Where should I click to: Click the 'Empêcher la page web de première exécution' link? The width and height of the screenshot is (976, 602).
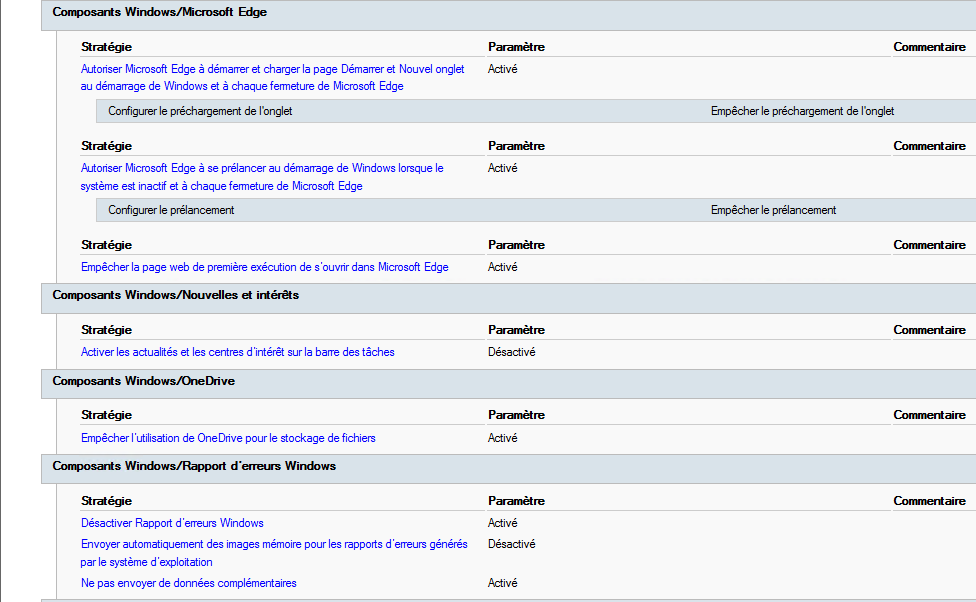[264, 268]
